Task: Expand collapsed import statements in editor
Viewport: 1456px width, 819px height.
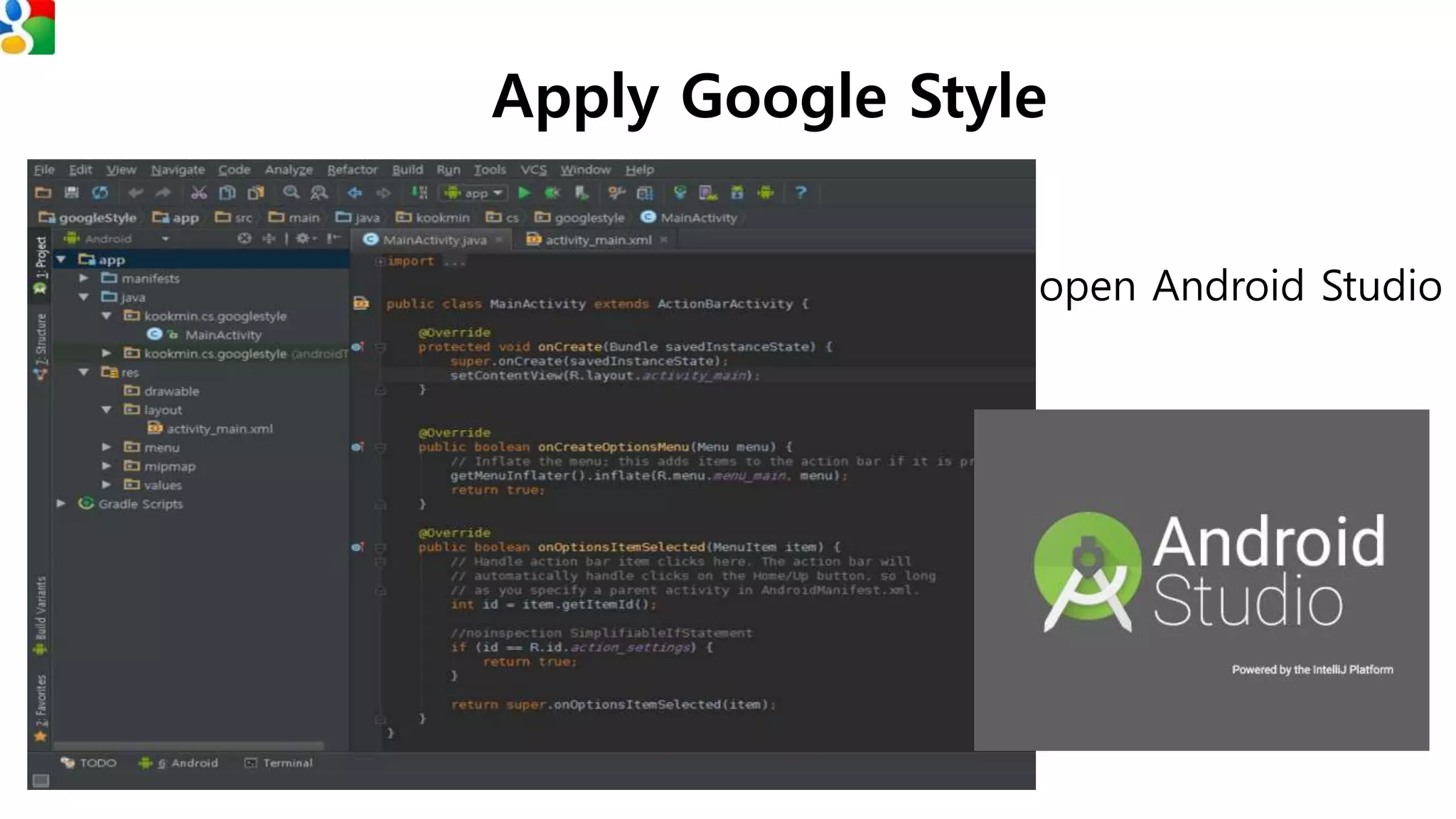Action: tap(380, 262)
